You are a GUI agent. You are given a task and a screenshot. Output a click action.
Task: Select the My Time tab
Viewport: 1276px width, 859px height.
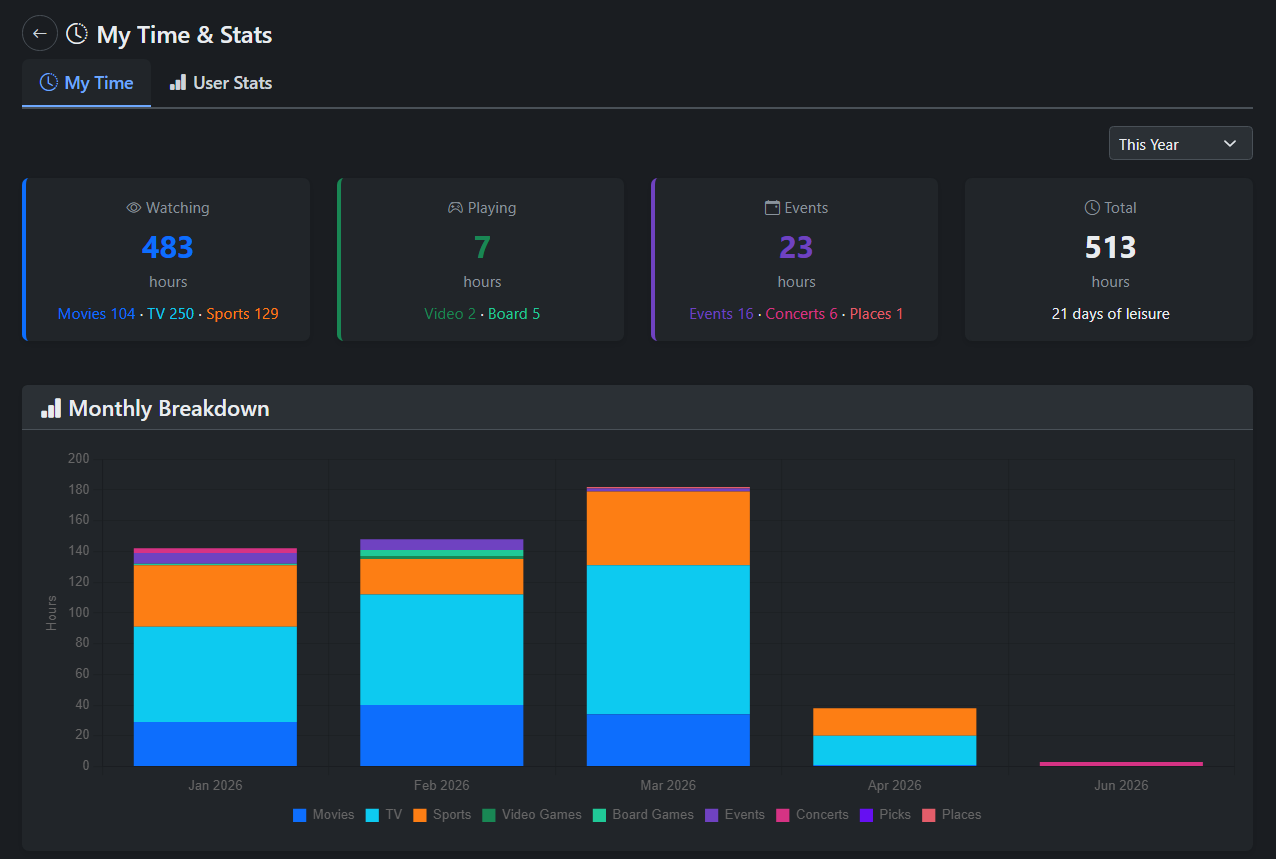coord(86,82)
